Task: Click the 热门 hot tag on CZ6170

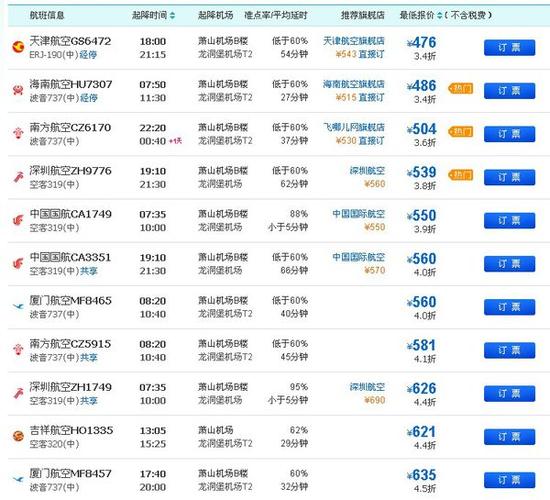Action: (461, 132)
